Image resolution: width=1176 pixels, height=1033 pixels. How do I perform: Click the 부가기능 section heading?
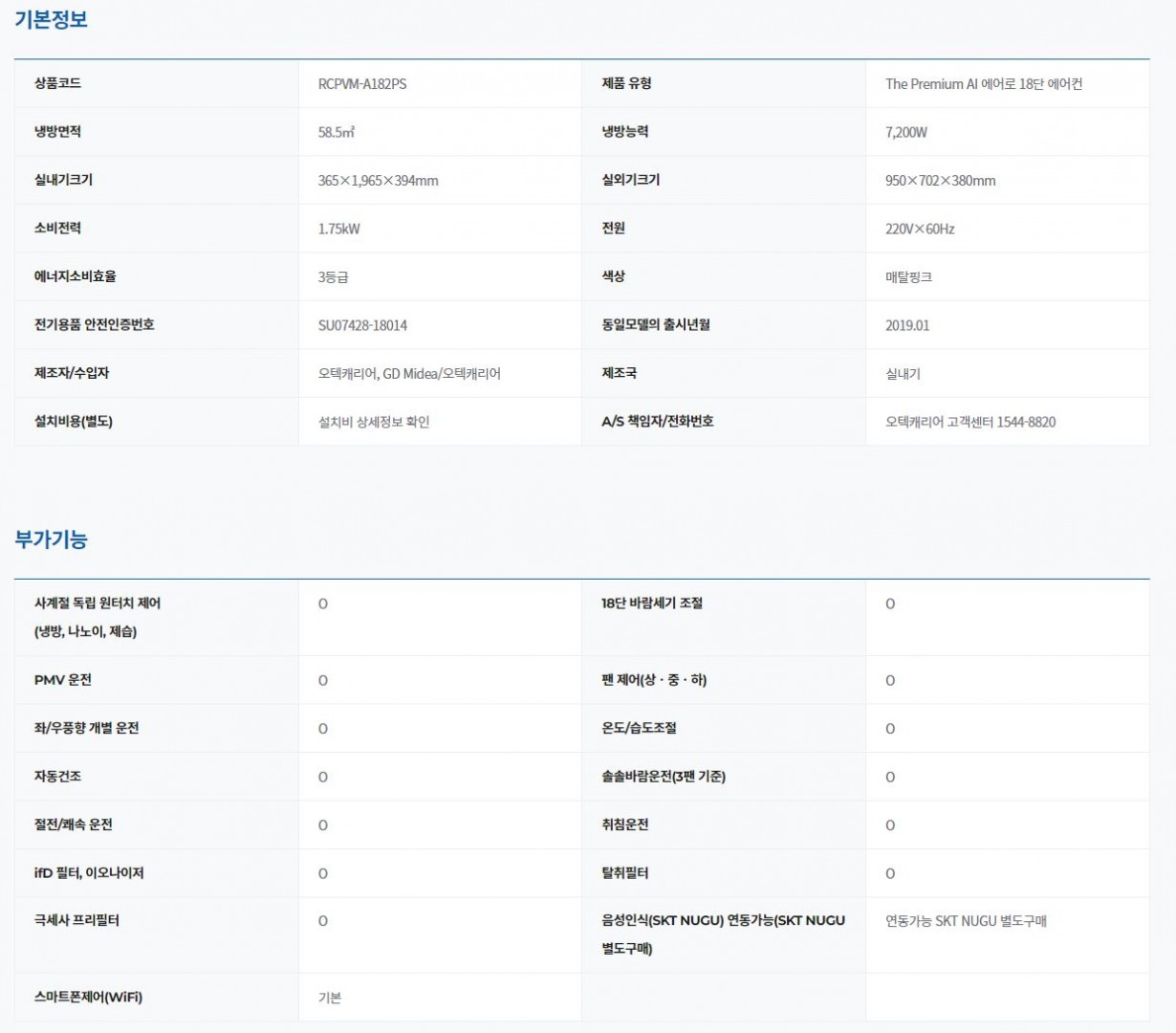51,539
